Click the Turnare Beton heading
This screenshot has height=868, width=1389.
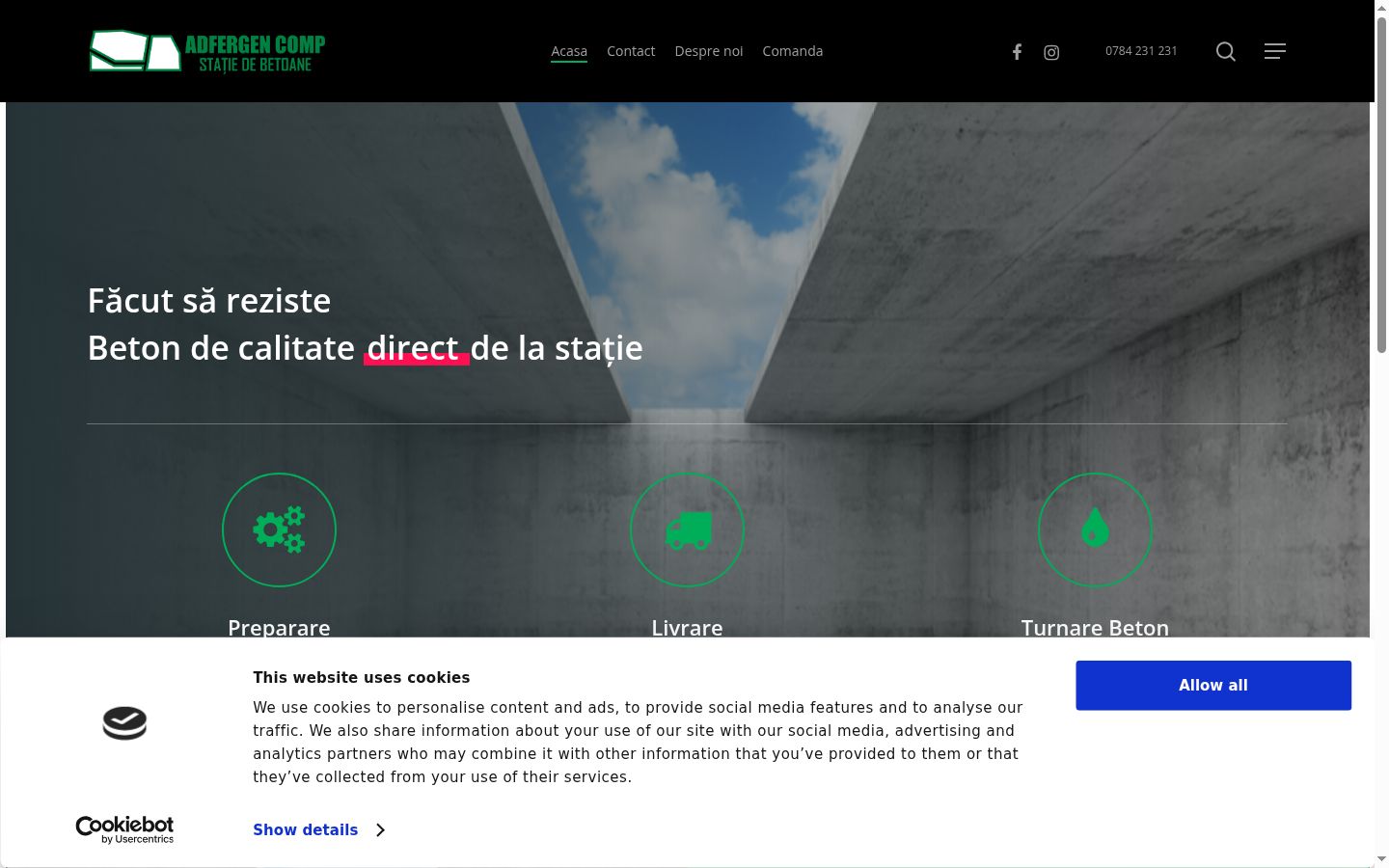(x=1095, y=628)
